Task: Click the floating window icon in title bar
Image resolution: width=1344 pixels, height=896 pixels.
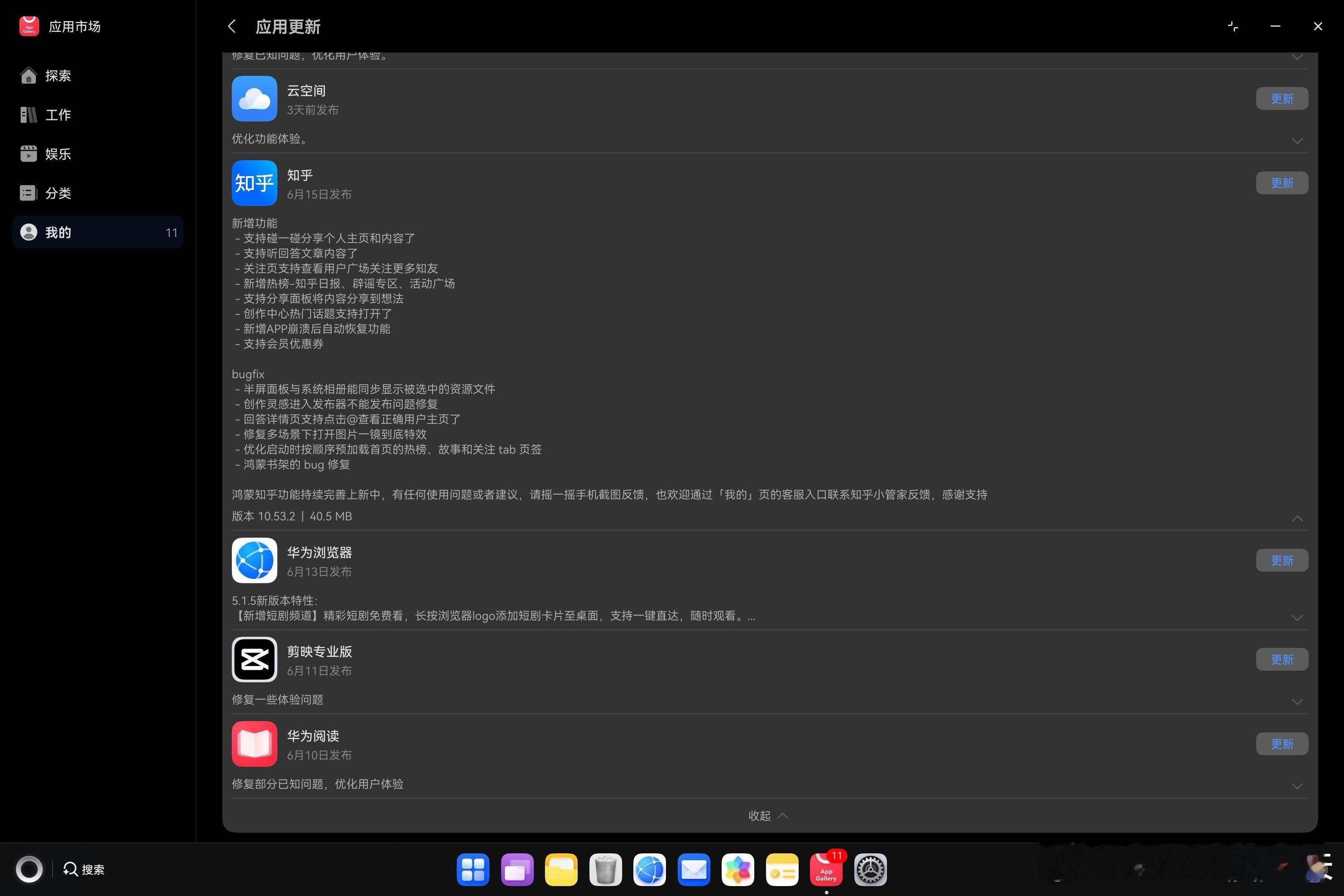Action: [1233, 26]
